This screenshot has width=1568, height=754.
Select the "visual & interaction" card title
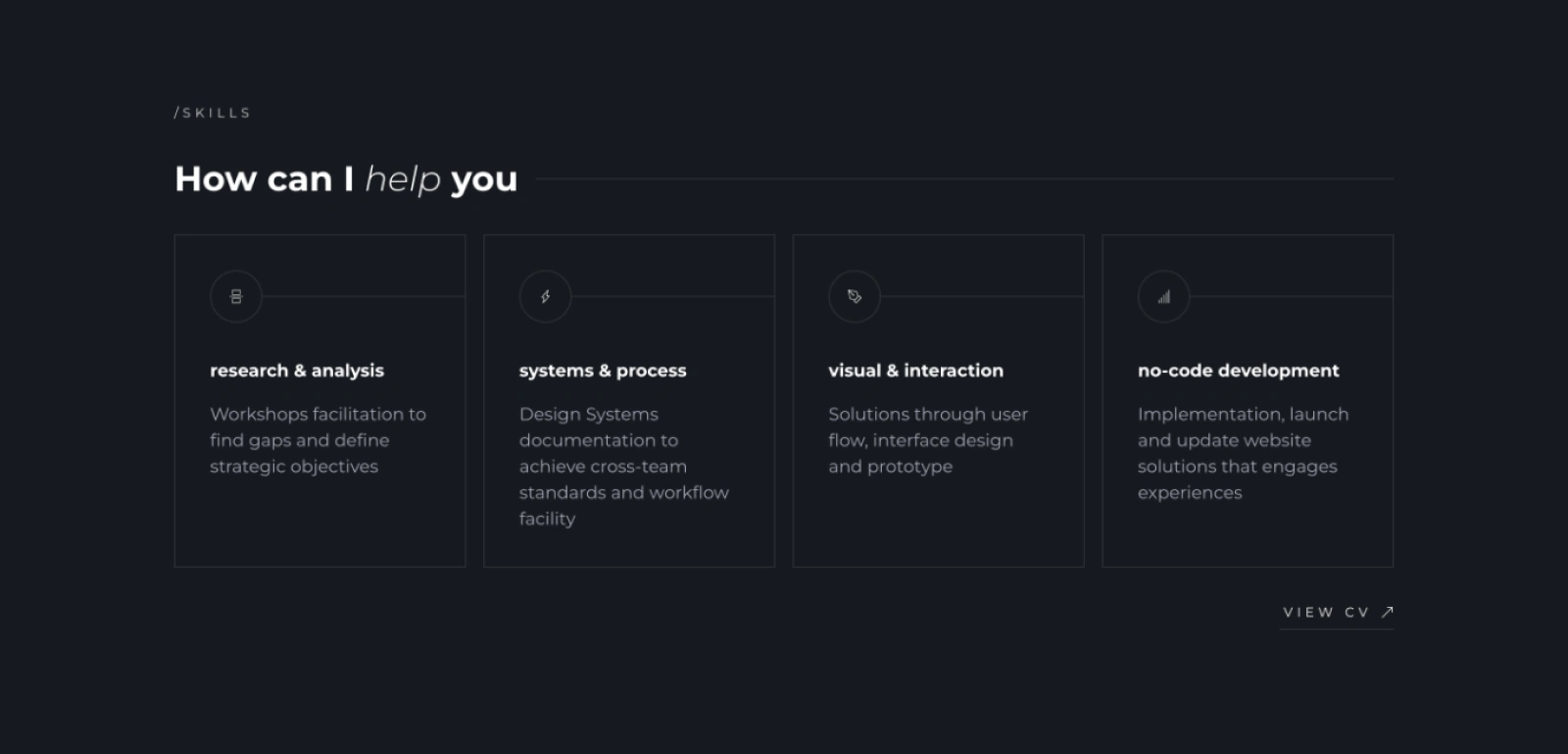(x=915, y=371)
